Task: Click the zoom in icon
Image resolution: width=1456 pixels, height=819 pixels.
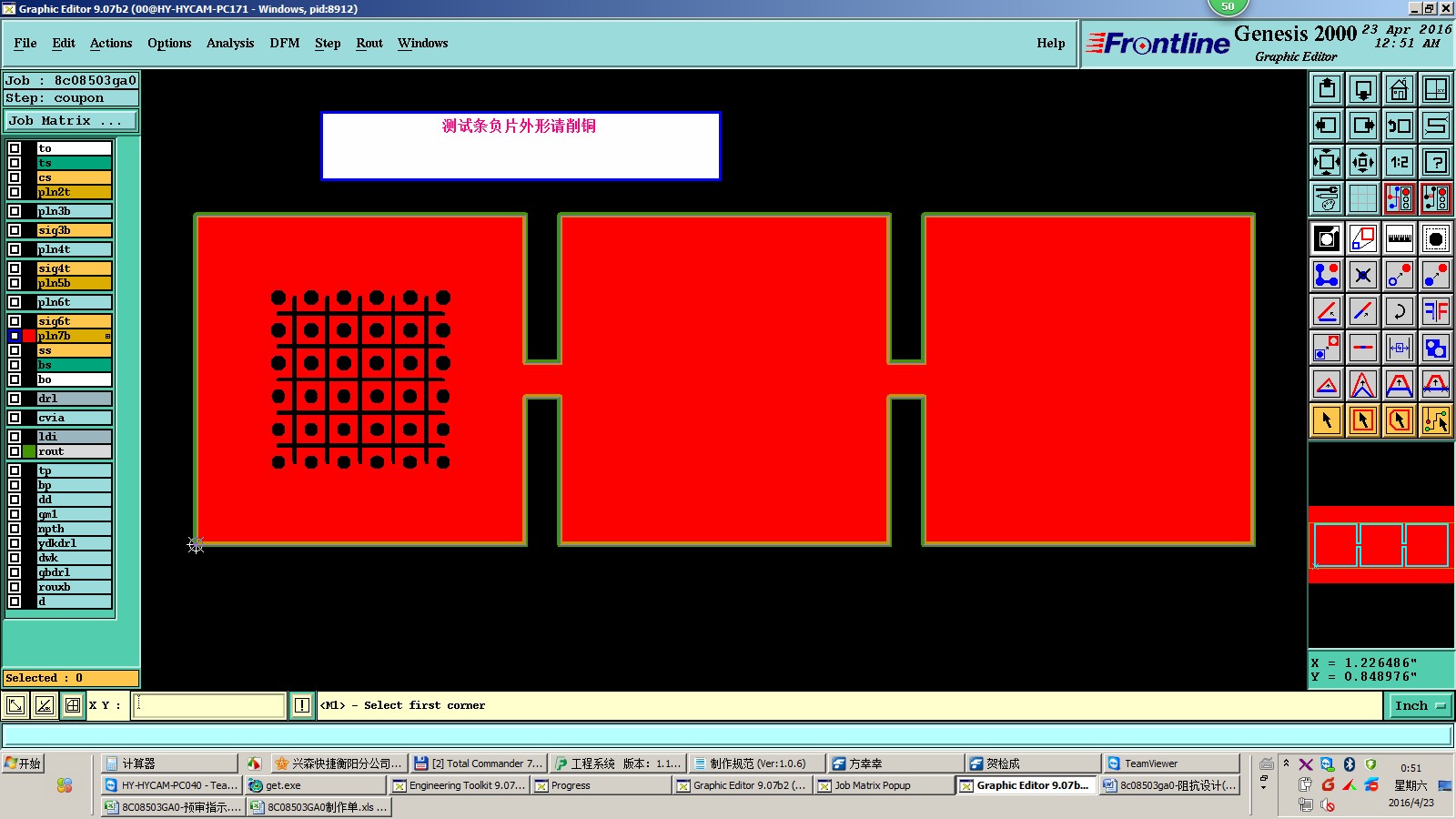Action: 1327,162
